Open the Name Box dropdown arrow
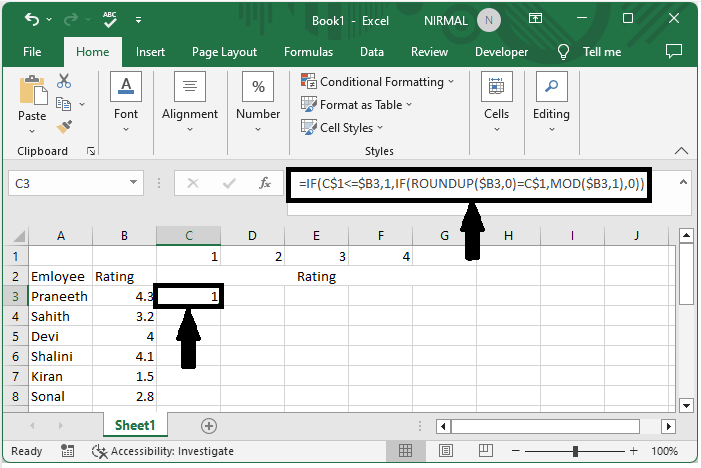The width and height of the screenshot is (701, 468). tap(134, 183)
